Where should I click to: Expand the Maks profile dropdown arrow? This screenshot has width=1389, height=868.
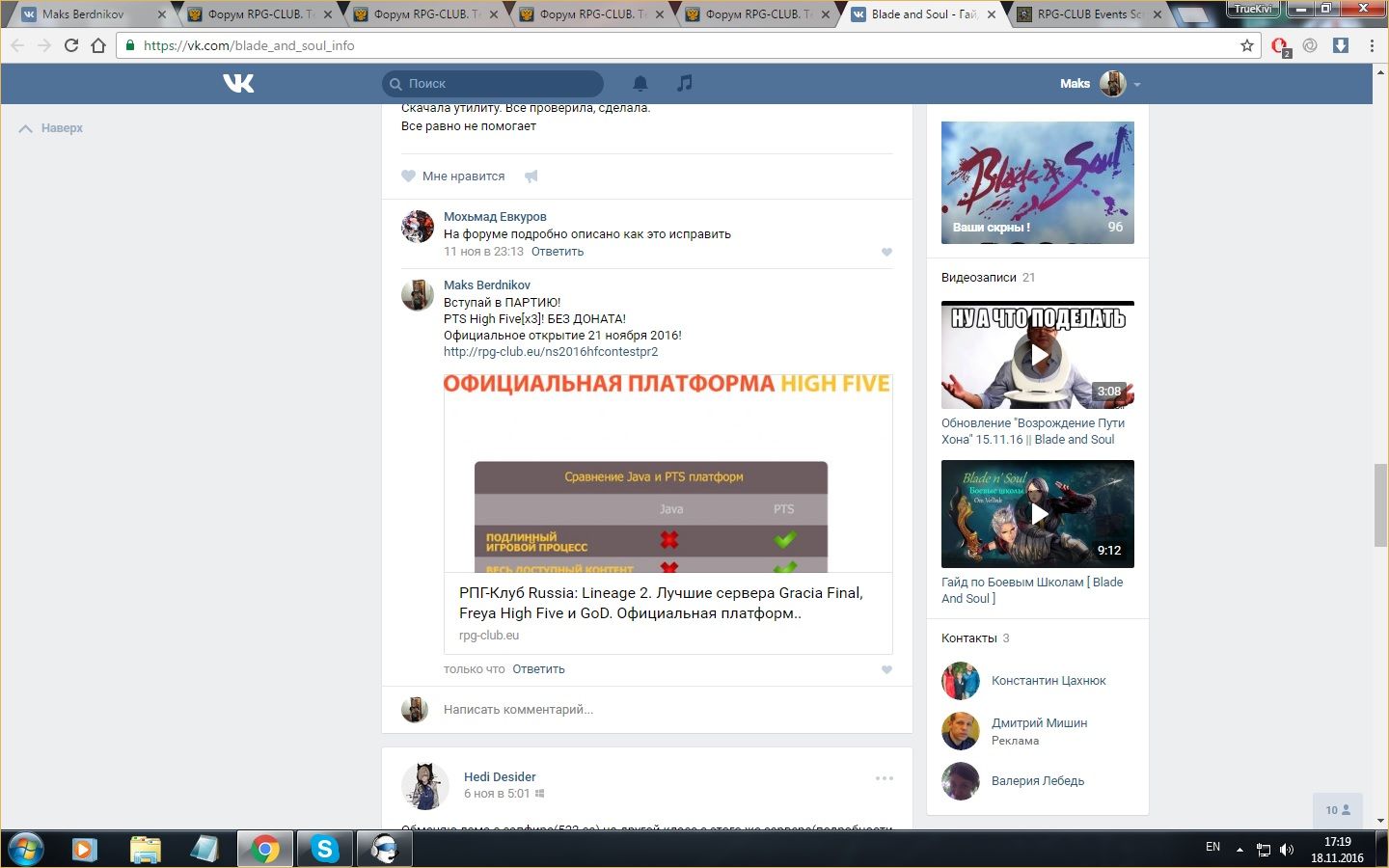(1137, 85)
